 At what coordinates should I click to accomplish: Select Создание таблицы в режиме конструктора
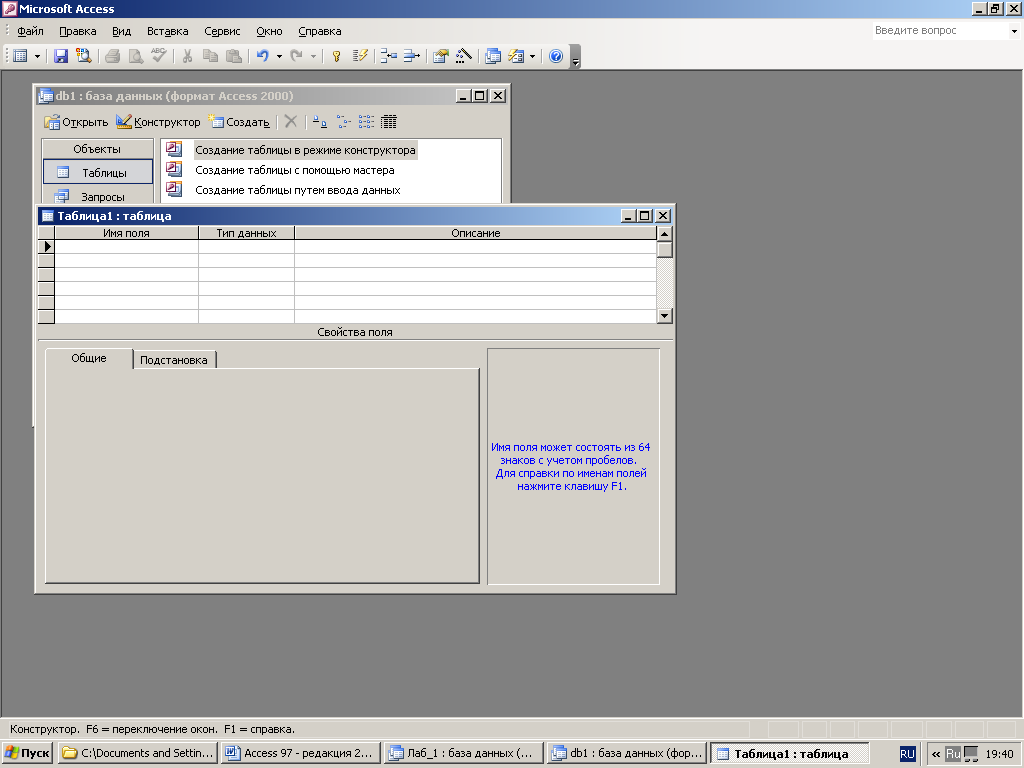(305, 150)
